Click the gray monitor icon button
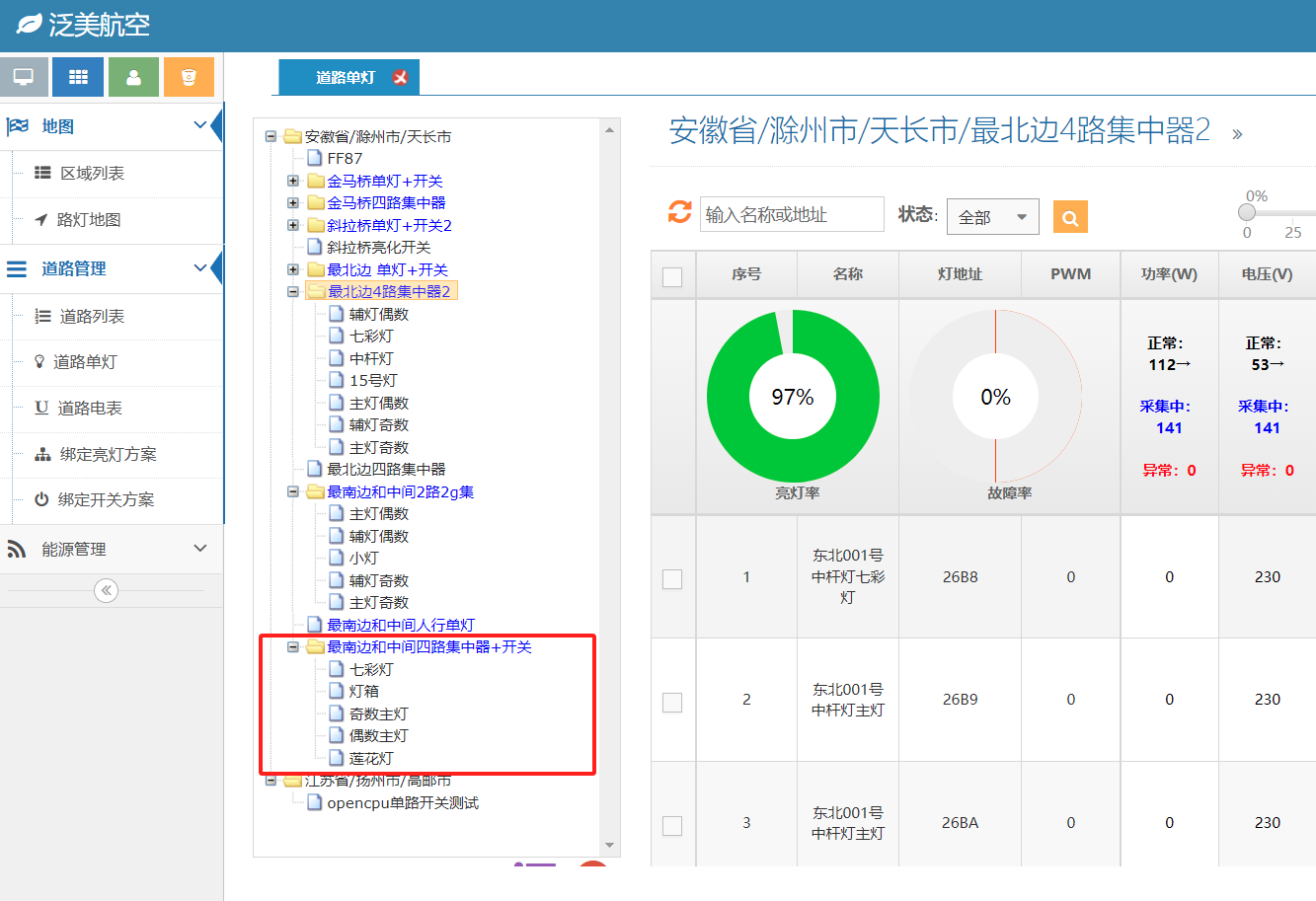This screenshot has height=901, width=1316. (25, 77)
